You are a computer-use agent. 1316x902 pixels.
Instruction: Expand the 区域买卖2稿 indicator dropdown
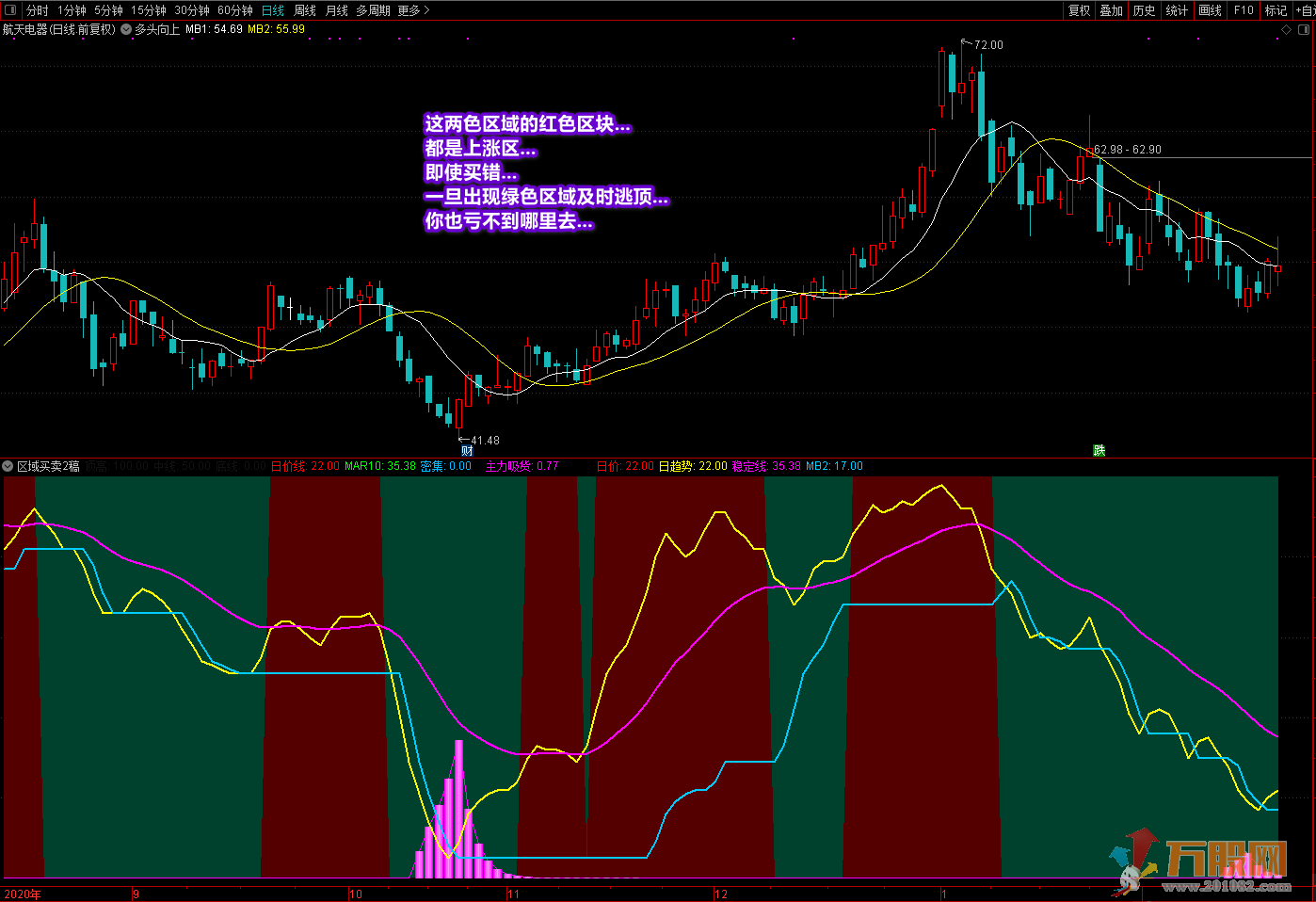(8, 466)
